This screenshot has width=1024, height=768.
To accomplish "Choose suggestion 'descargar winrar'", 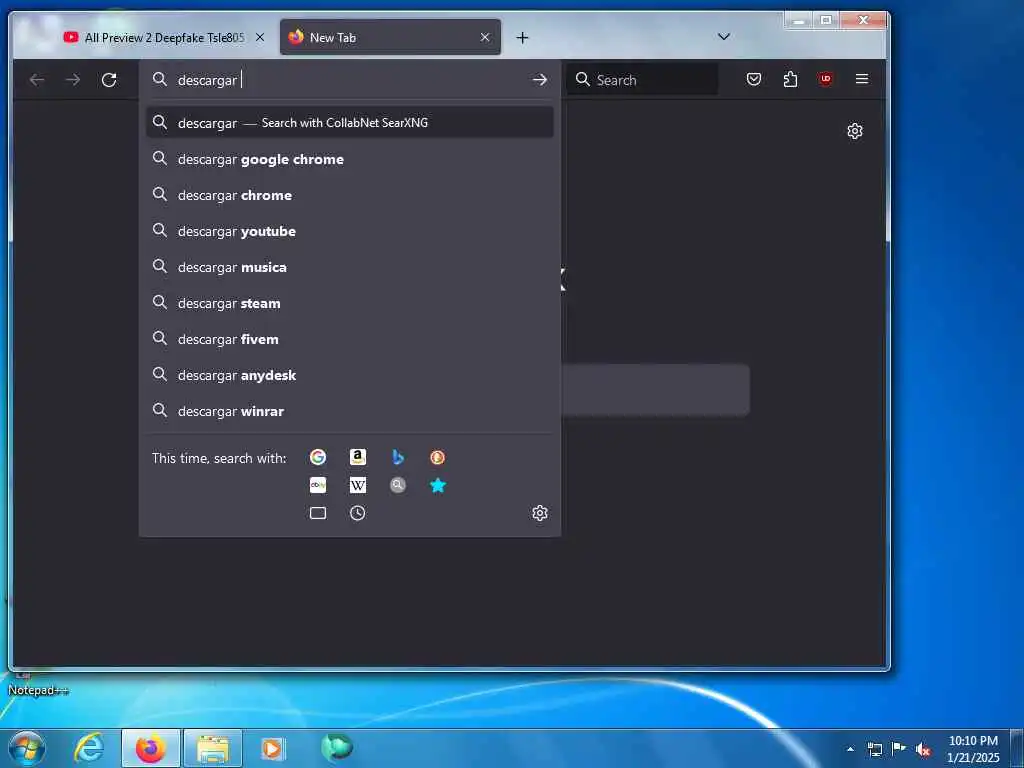I will (x=350, y=411).
